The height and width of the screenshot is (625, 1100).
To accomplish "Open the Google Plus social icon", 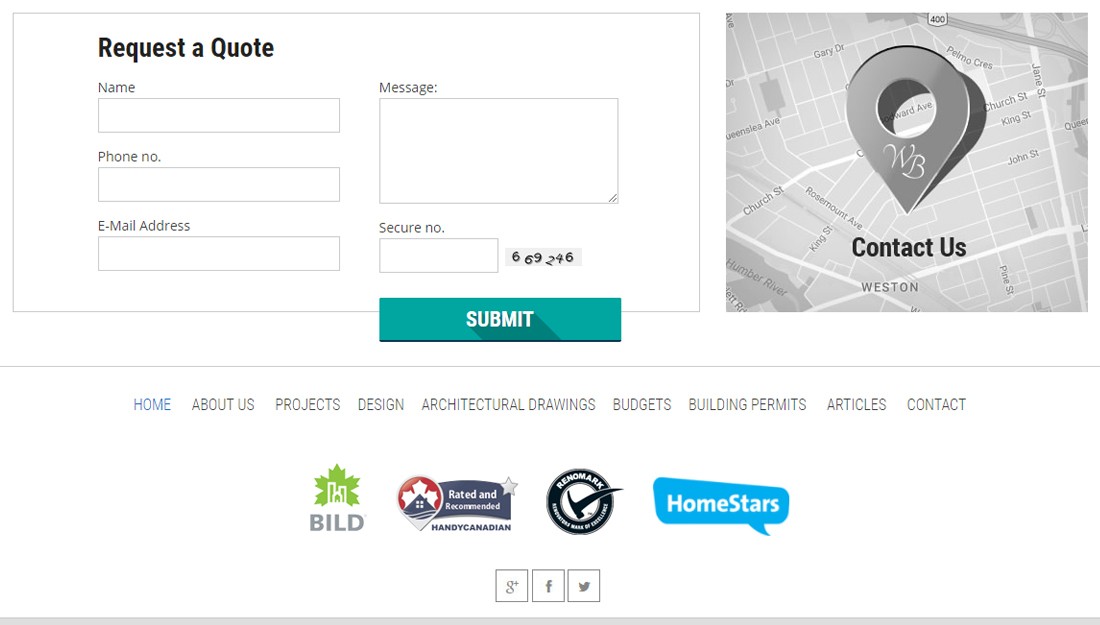I will click(x=511, y=586).
